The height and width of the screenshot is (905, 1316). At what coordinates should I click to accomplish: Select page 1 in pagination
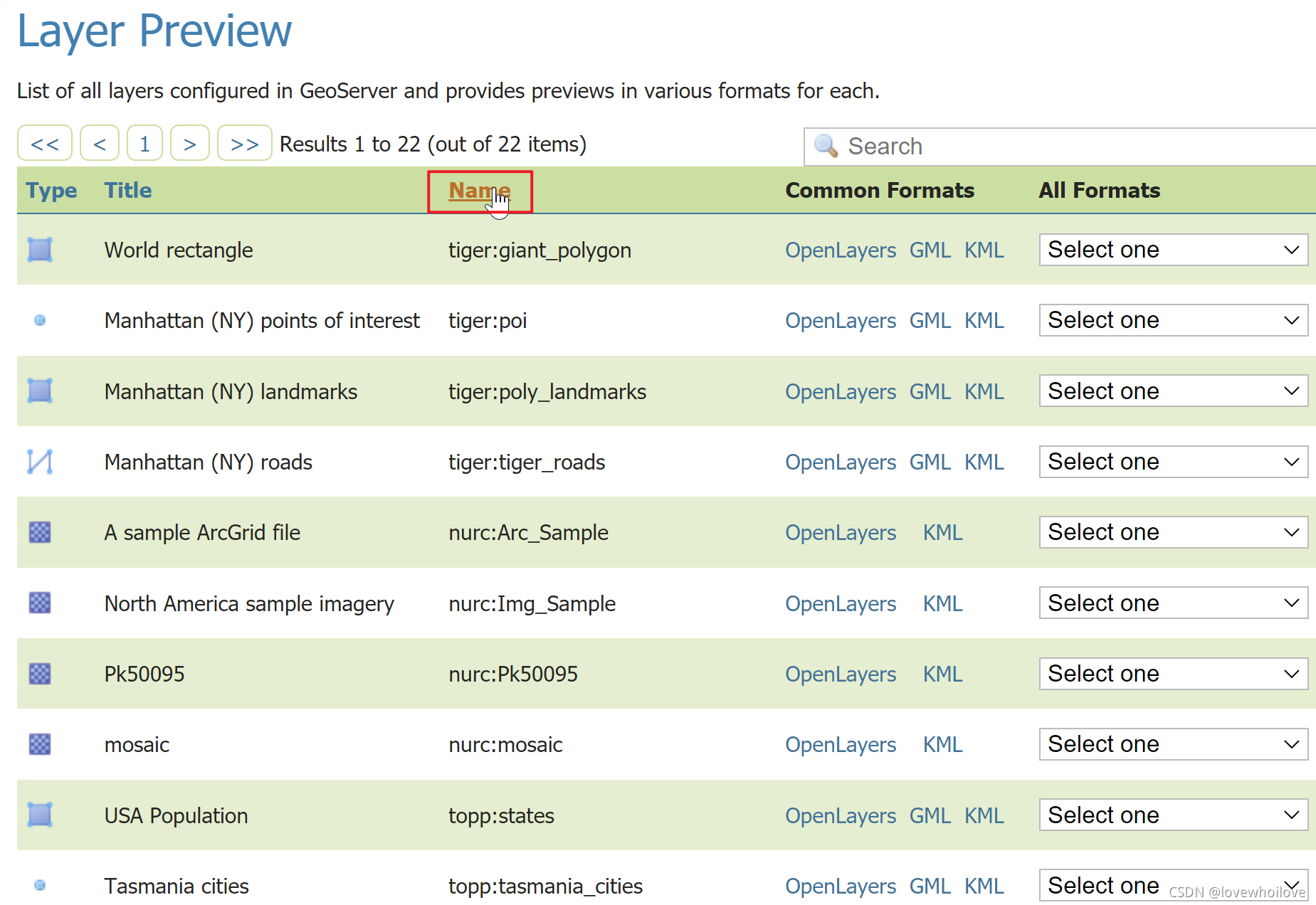pos(144,143)
